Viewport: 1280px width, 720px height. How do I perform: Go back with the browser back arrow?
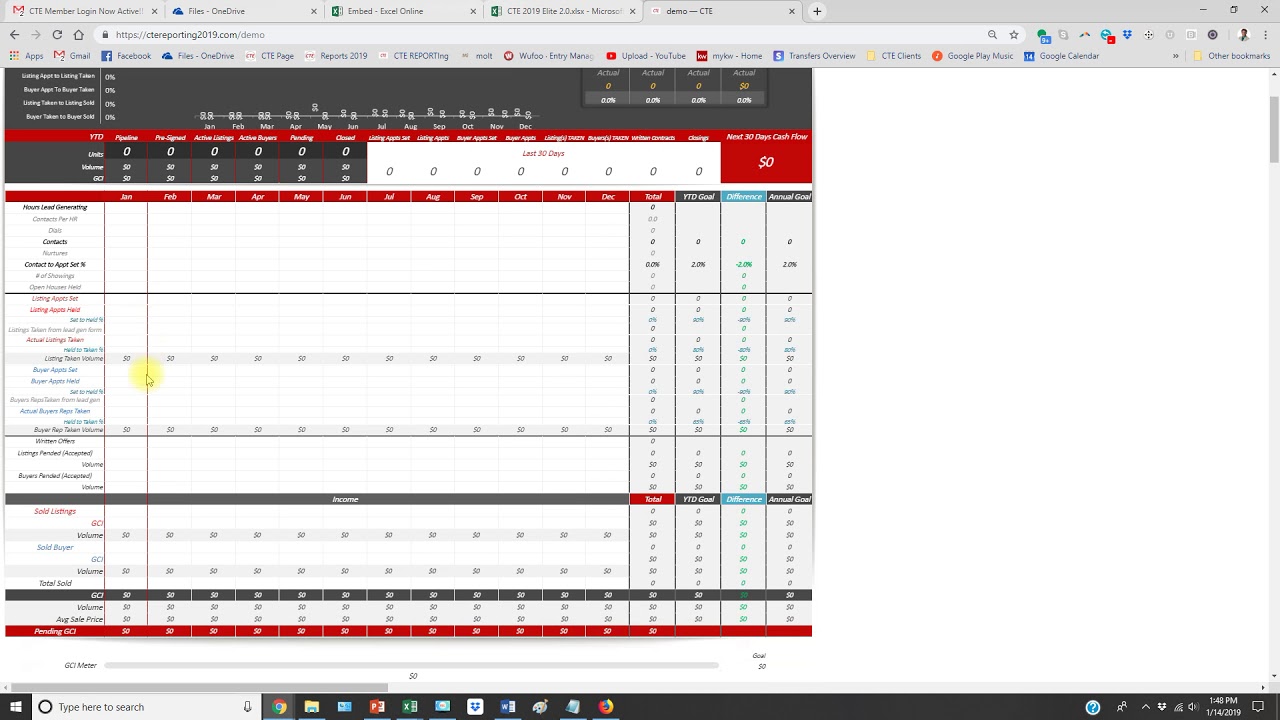point(14,34)
